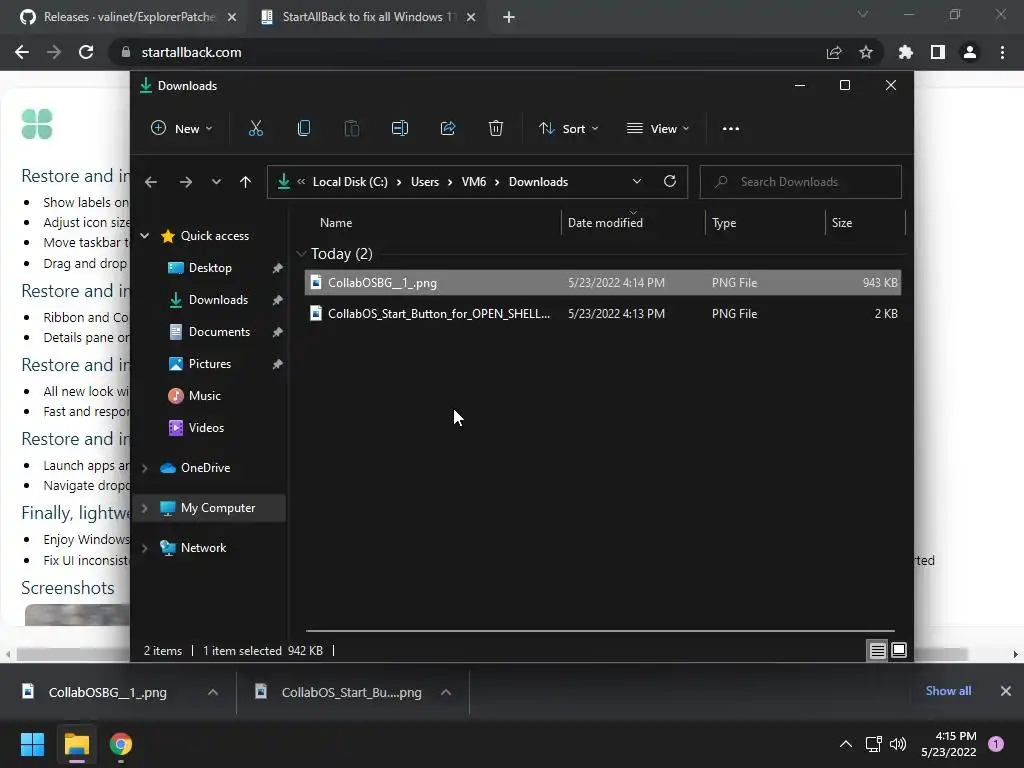Click the Rename icon in Explorer toolbar
Image resolution: width=1024 pixels, height=768 pixels.
(x=400, y=129)
